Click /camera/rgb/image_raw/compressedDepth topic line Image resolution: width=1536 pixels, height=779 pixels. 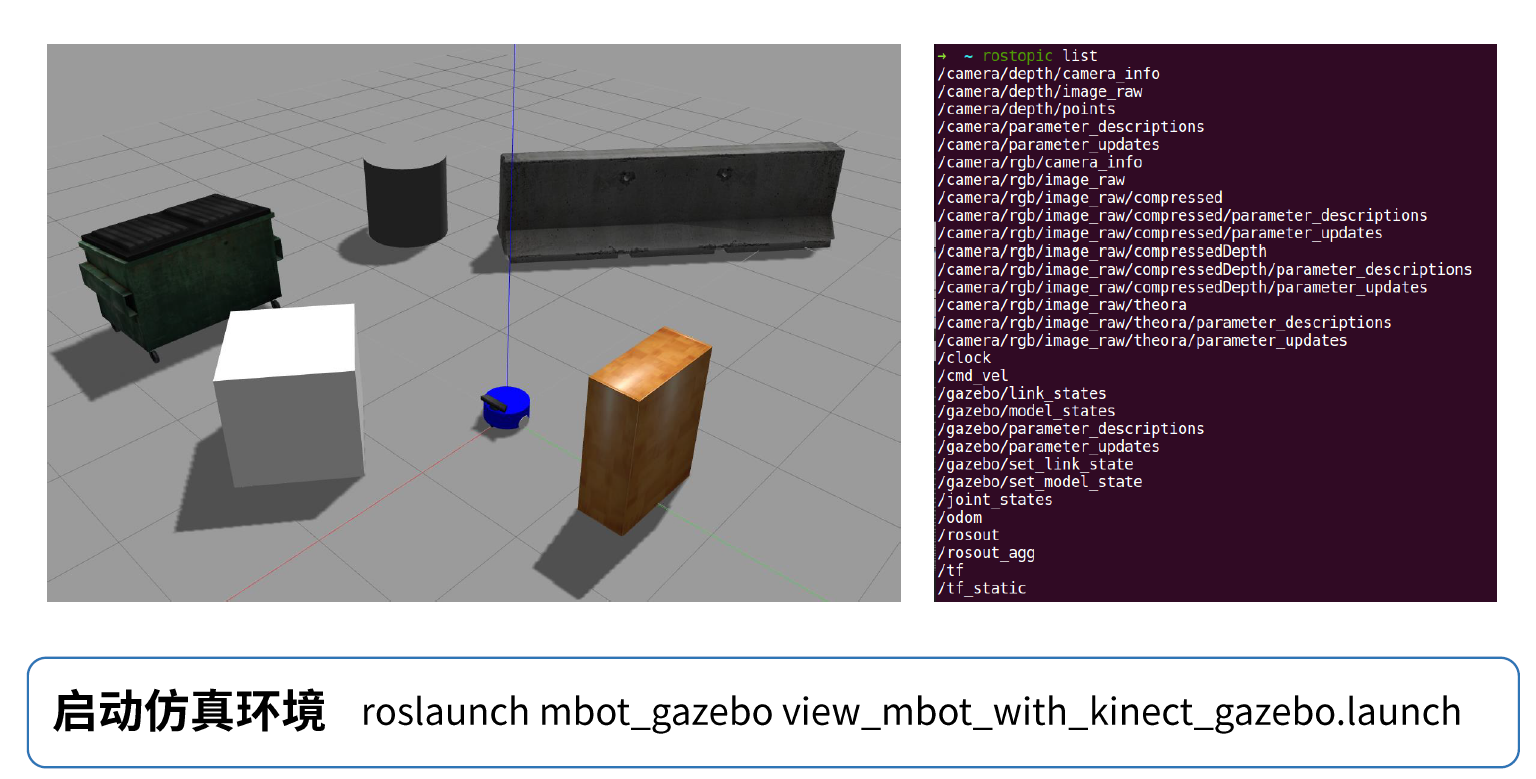[x=1102, y=251]
